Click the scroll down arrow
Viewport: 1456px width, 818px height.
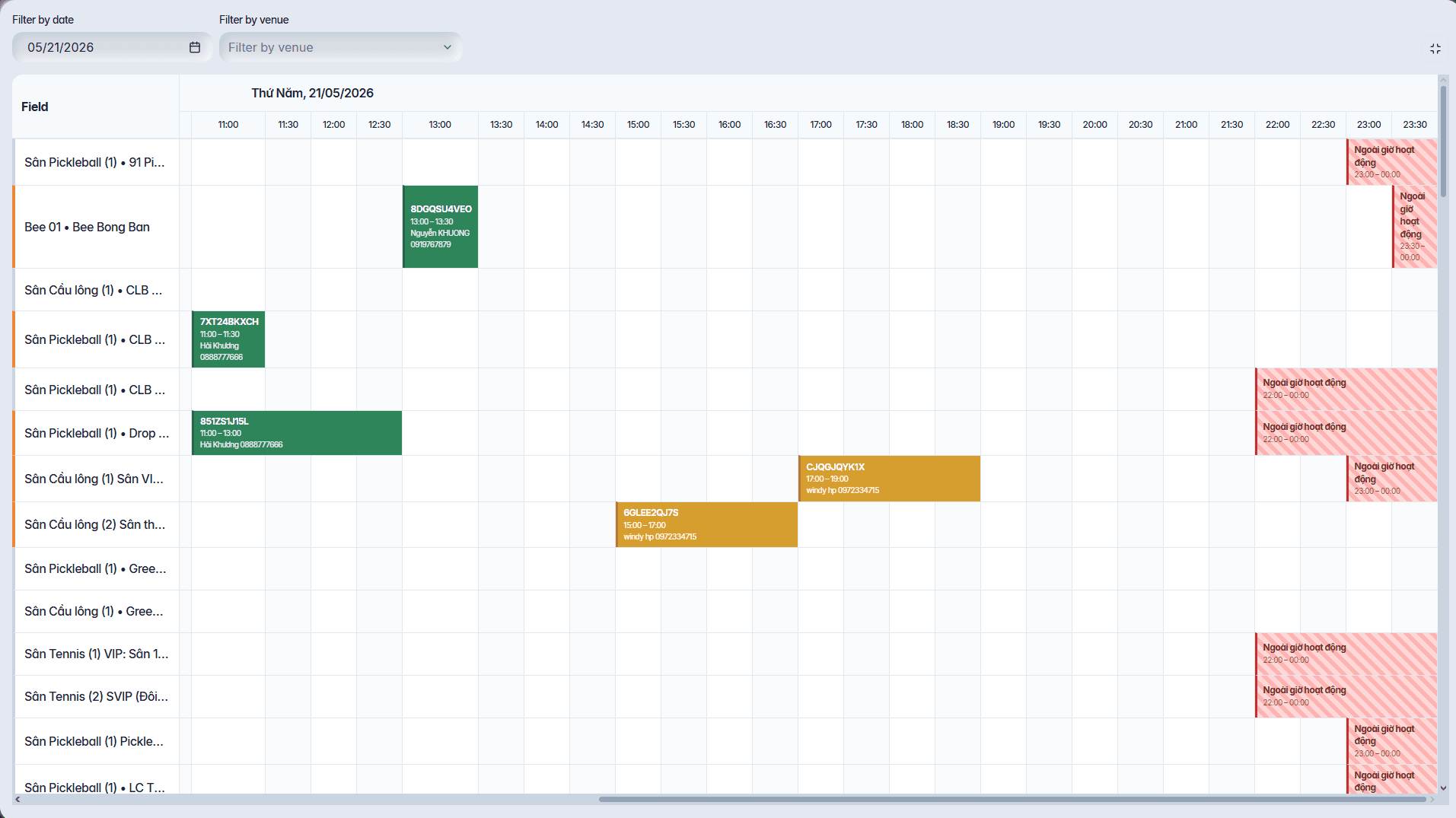(1443, 788)
